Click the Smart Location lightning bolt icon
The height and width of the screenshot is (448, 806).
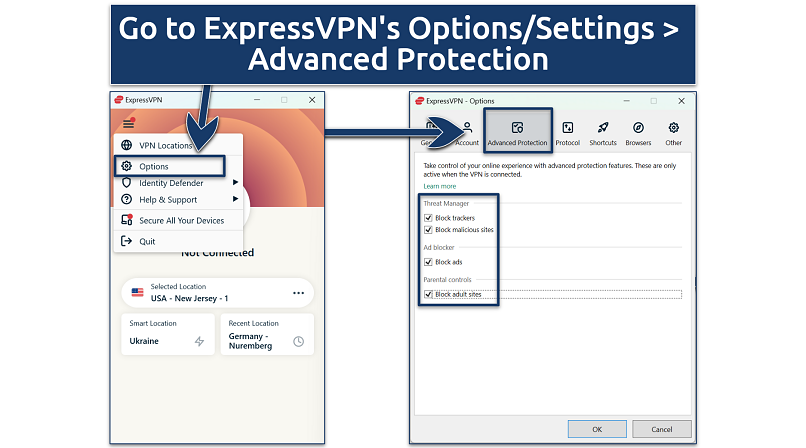click(x=199, y=341)
